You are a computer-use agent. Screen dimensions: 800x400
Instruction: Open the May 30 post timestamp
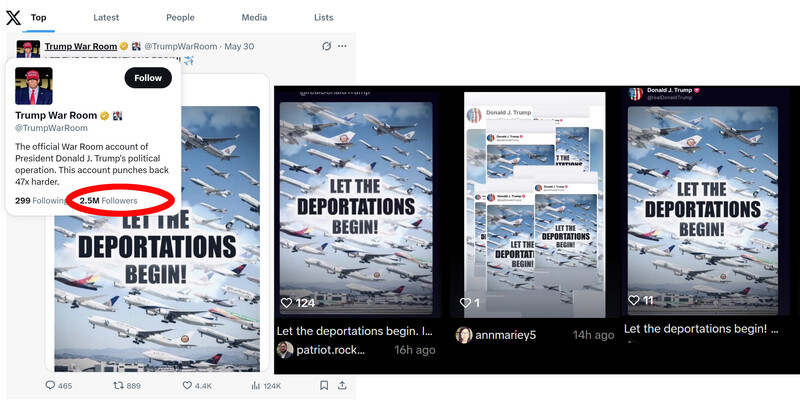click(x=239, y=46)
